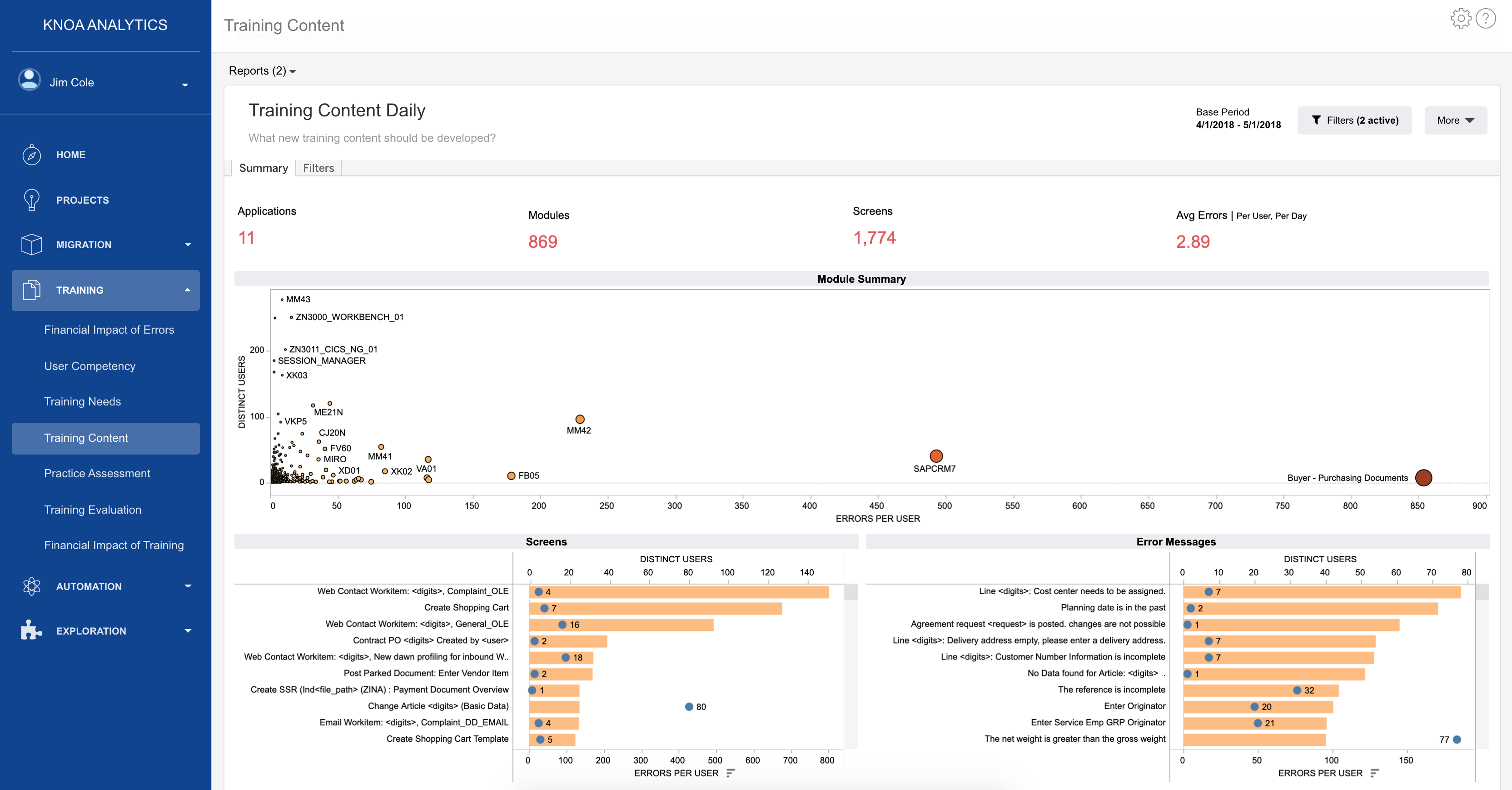Open the More dropdown menu

click(1455, 120)
